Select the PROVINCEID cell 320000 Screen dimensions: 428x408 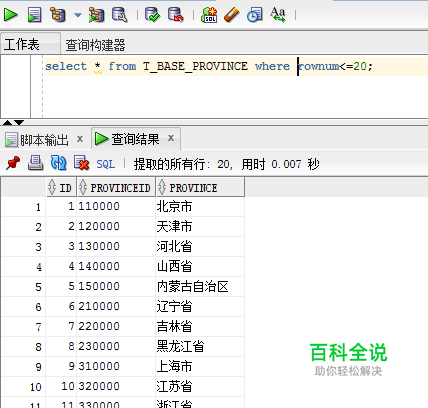coord(116,387)
